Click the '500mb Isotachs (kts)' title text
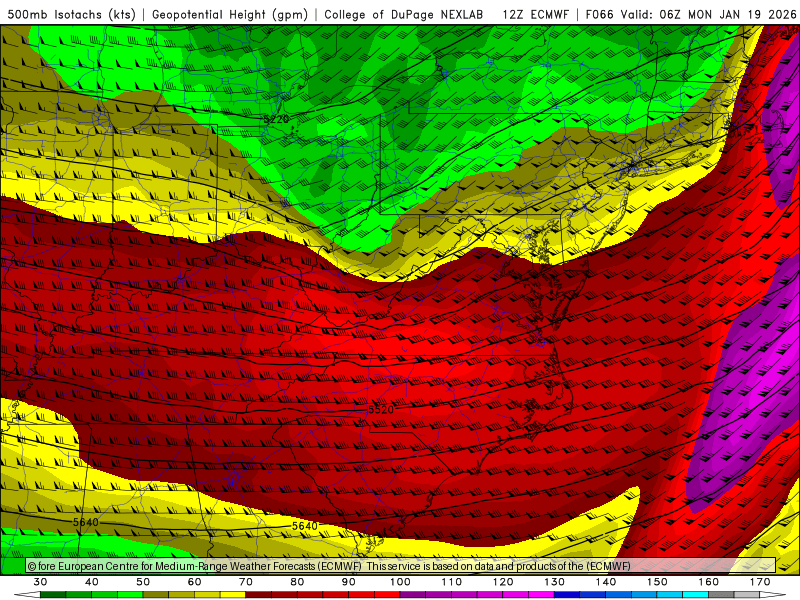800x600 pixels. pos(71,14)
